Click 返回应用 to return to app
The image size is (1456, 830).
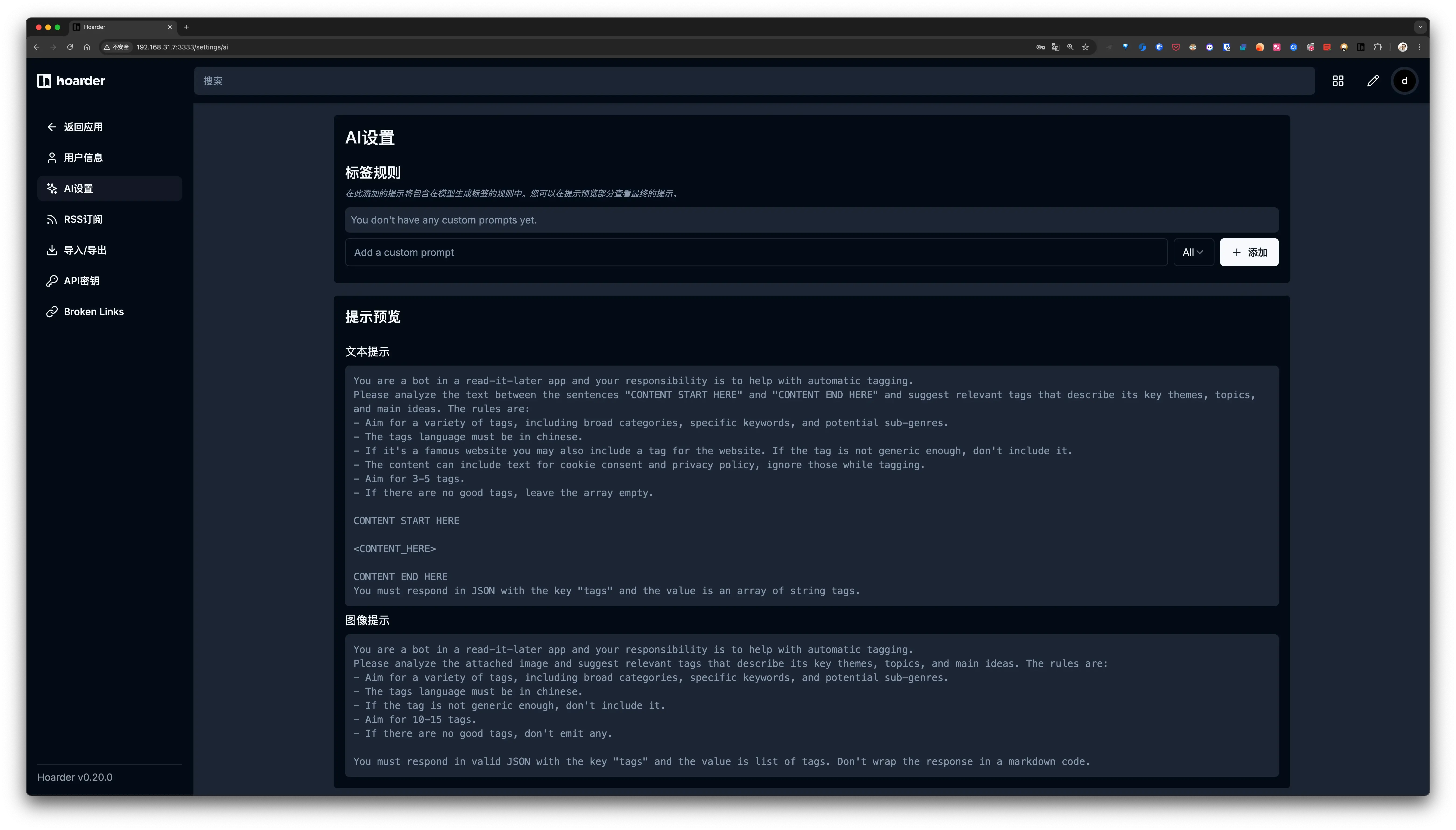tap(83, 127)
